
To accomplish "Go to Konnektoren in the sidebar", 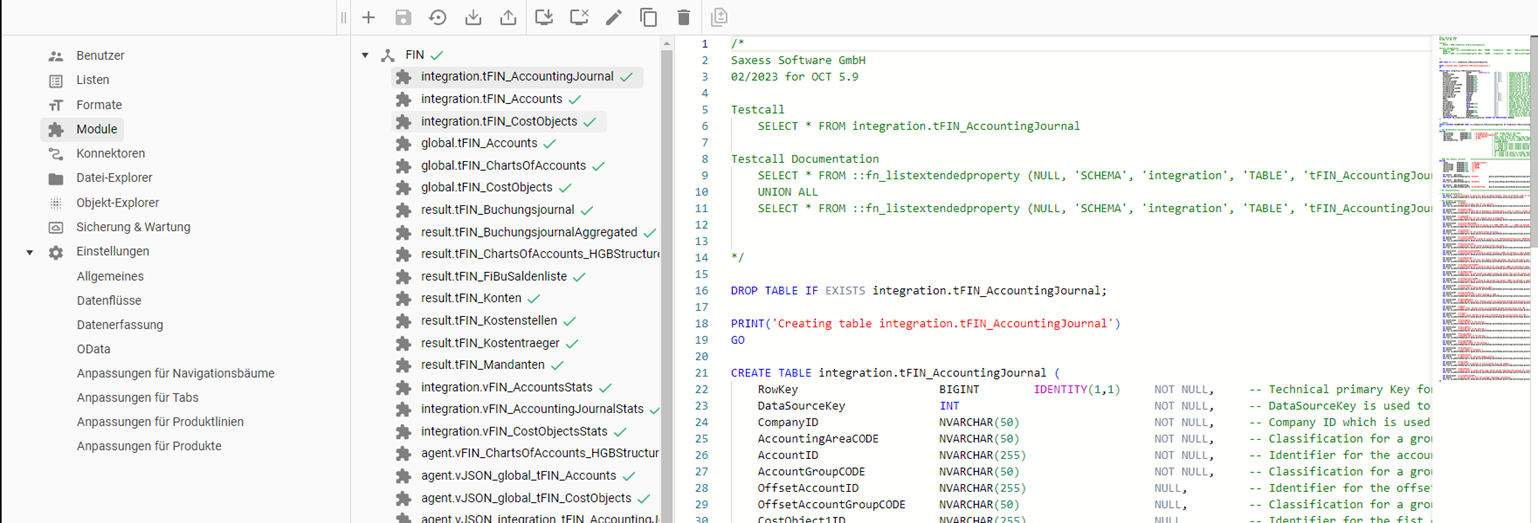I will pos(110,154).
